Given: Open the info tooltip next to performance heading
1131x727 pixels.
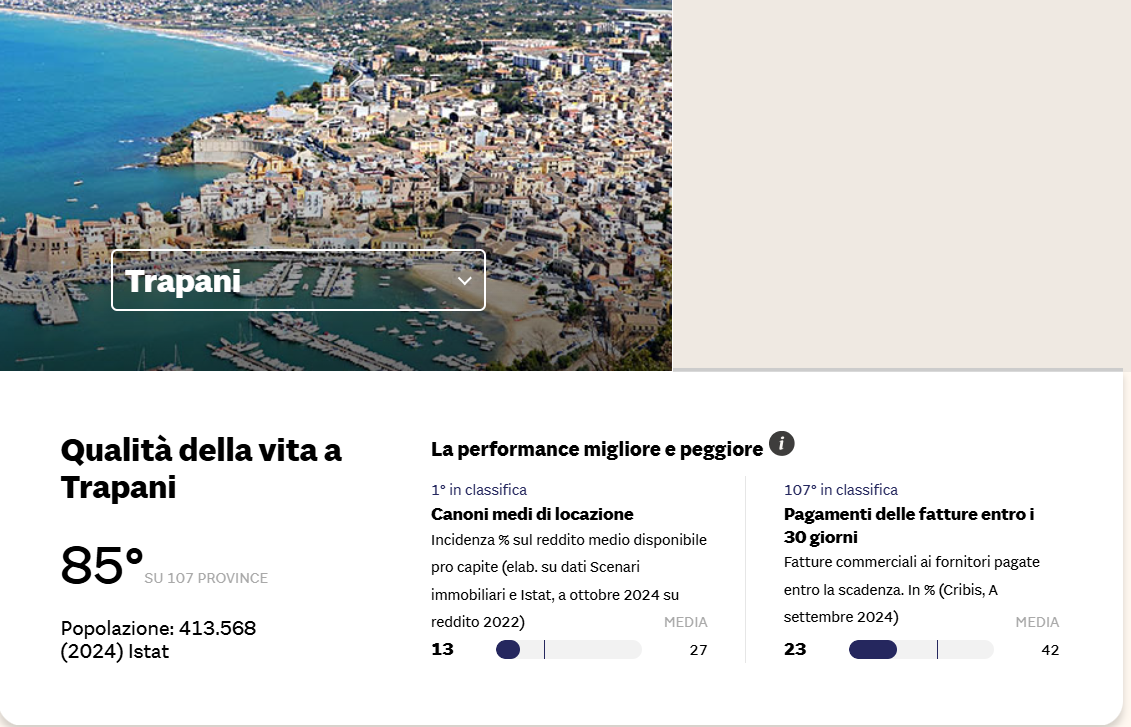Looking at the screenshot, I should 782,444.
